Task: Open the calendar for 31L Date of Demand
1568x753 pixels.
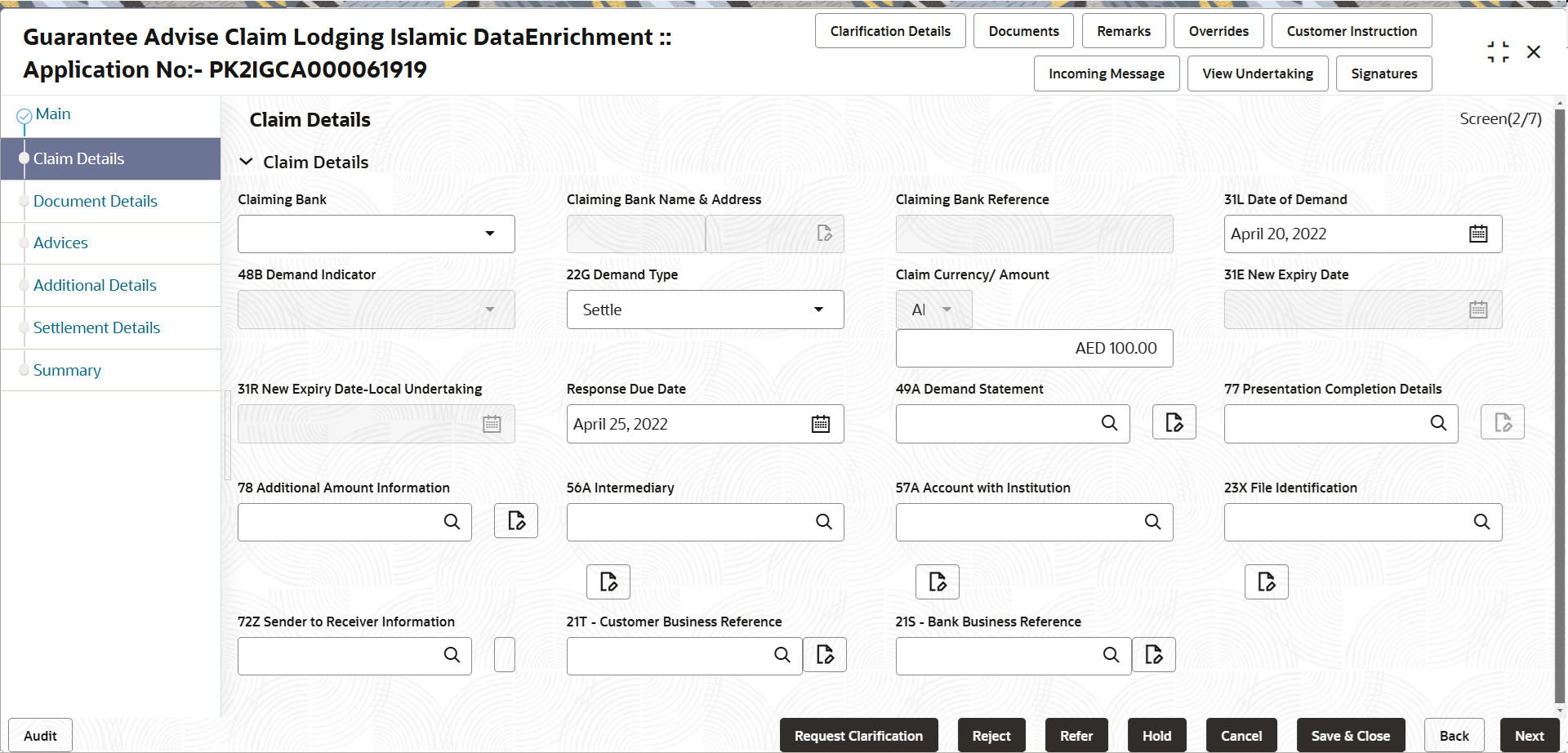Action: [1478, 234]
